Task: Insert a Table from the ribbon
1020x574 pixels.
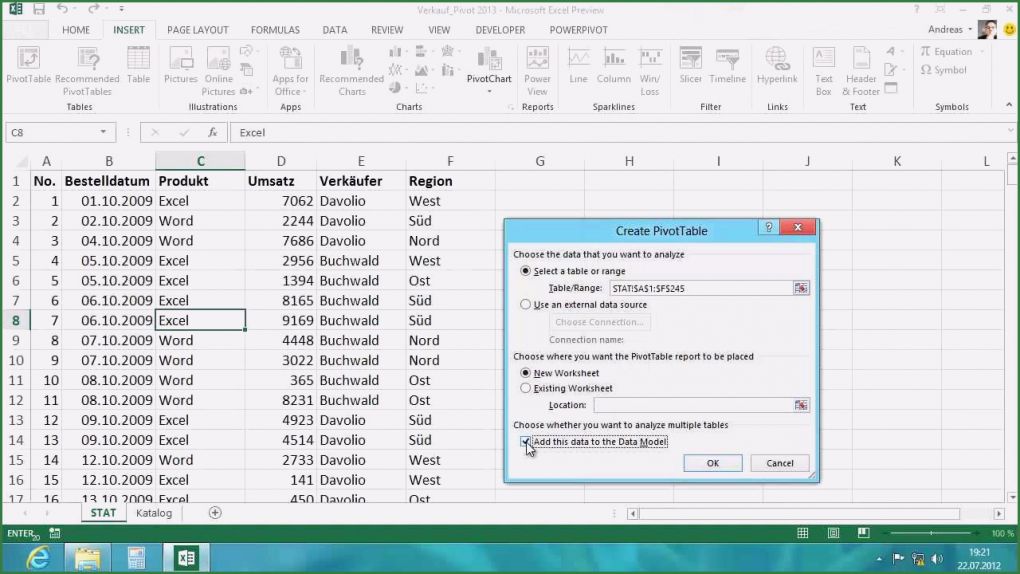Action: 138,66
